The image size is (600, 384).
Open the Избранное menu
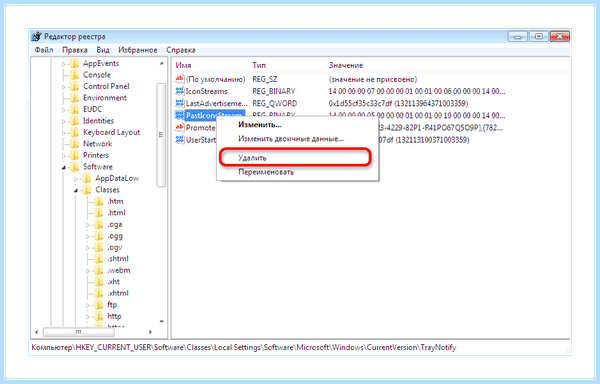tap(138, 50)
